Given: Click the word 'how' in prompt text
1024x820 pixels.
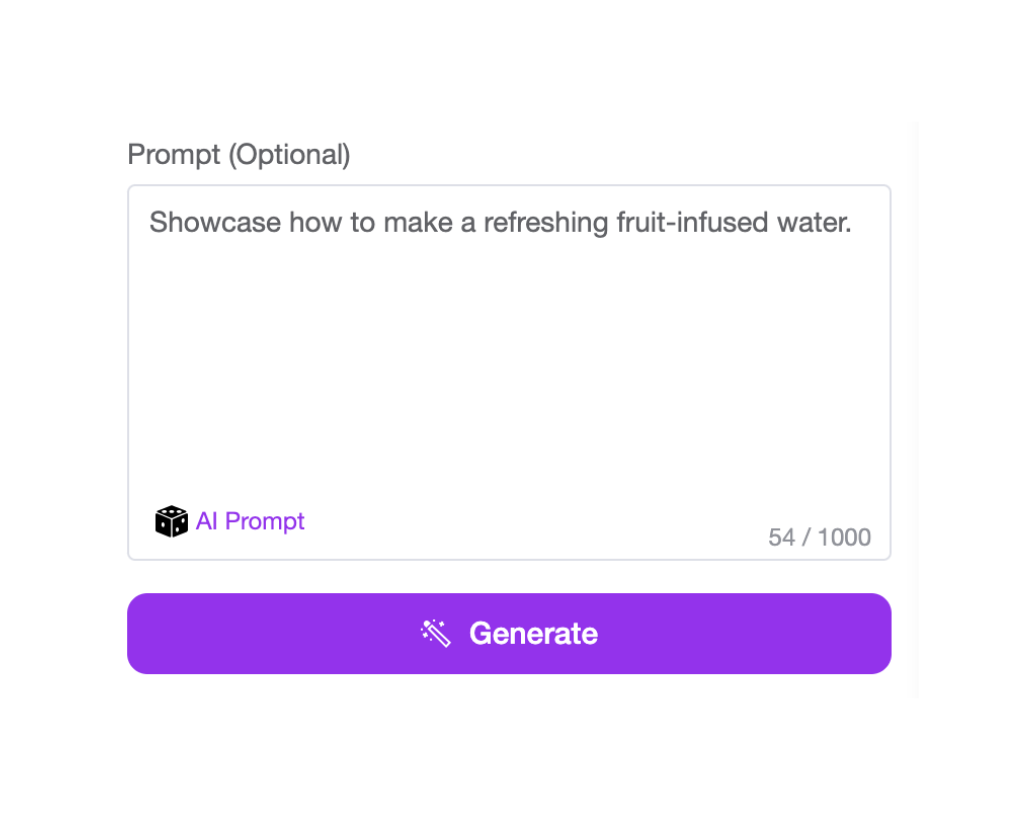Looking at the screenshot, I should (315, 223).
